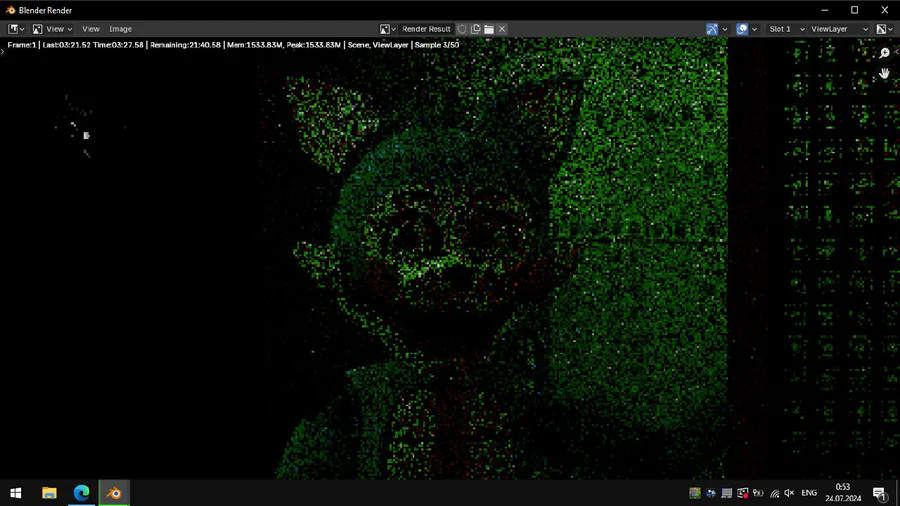Open the Image menu

point(121,29)
